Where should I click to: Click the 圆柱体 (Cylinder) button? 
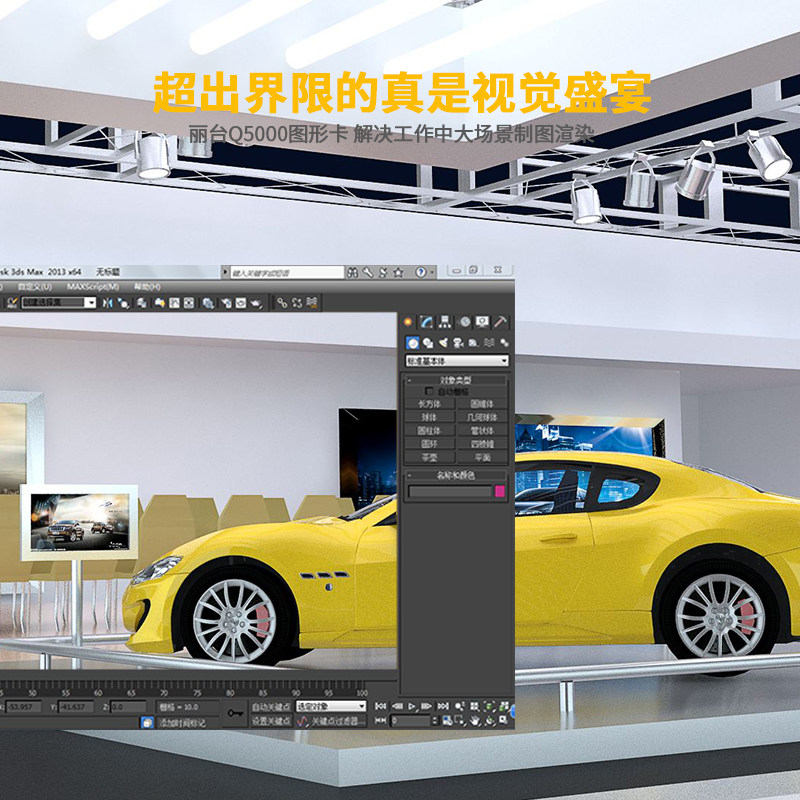click(429, 431)
